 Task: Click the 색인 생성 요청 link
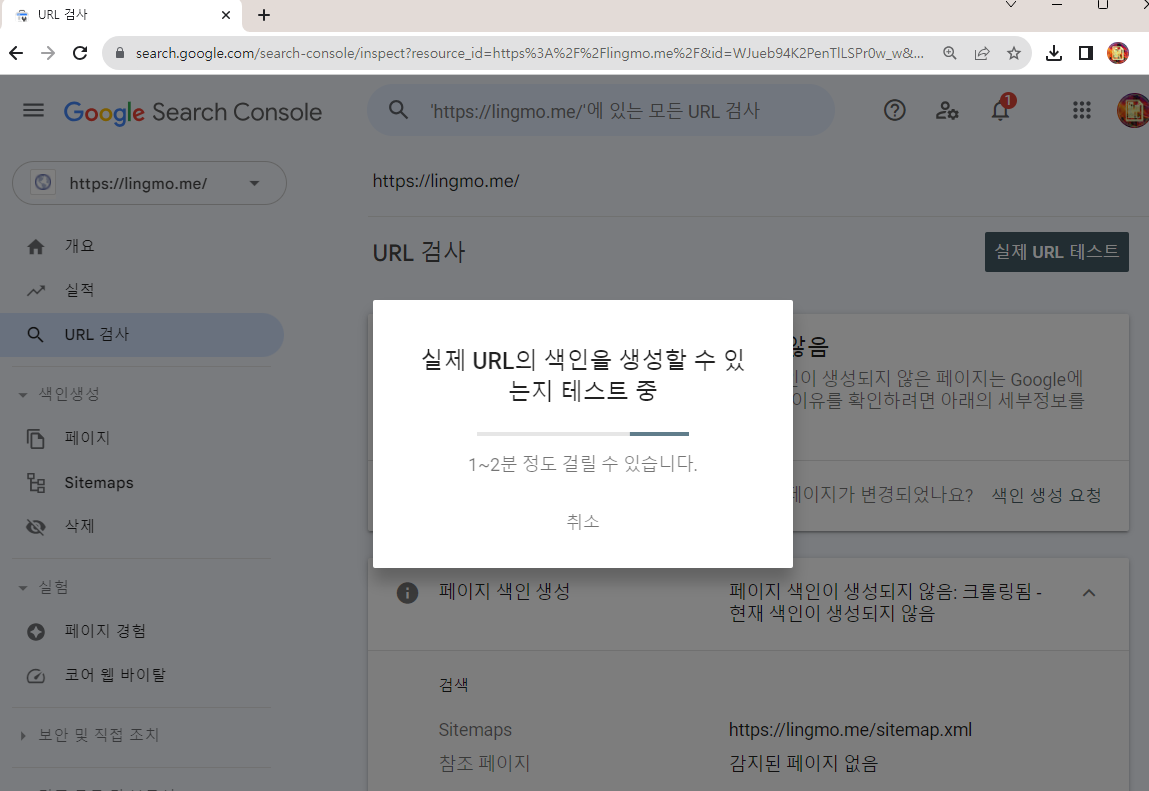point(1046,496)
